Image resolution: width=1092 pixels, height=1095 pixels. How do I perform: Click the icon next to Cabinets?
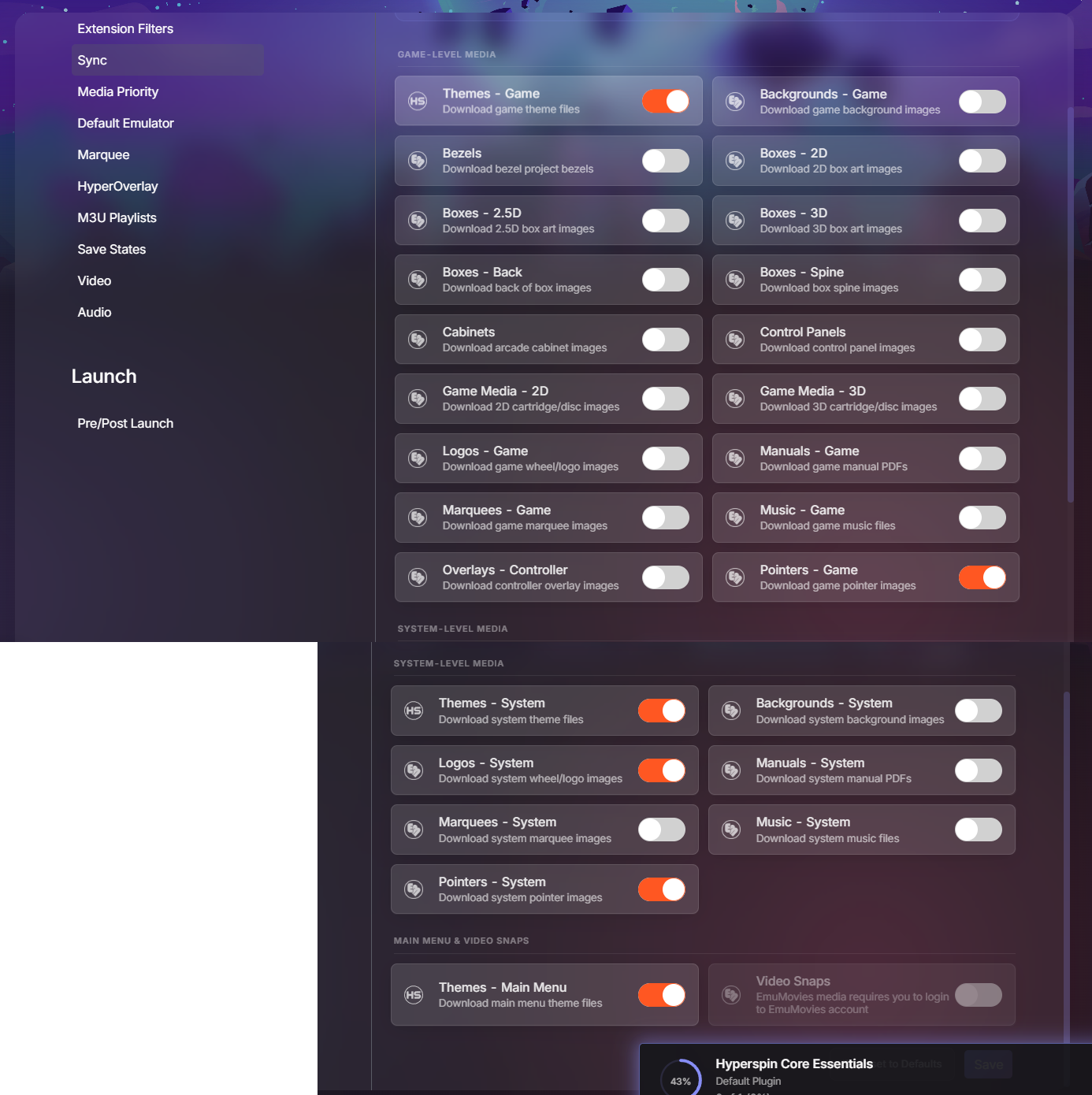418,340
